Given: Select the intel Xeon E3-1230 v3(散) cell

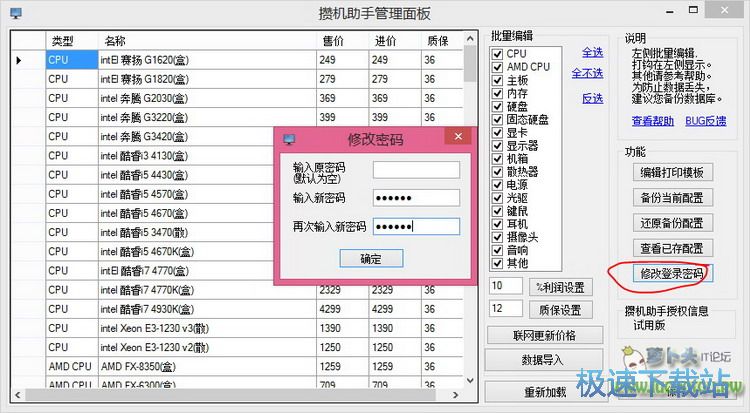Looking at the screenshot, I should [x=207, y=328].
